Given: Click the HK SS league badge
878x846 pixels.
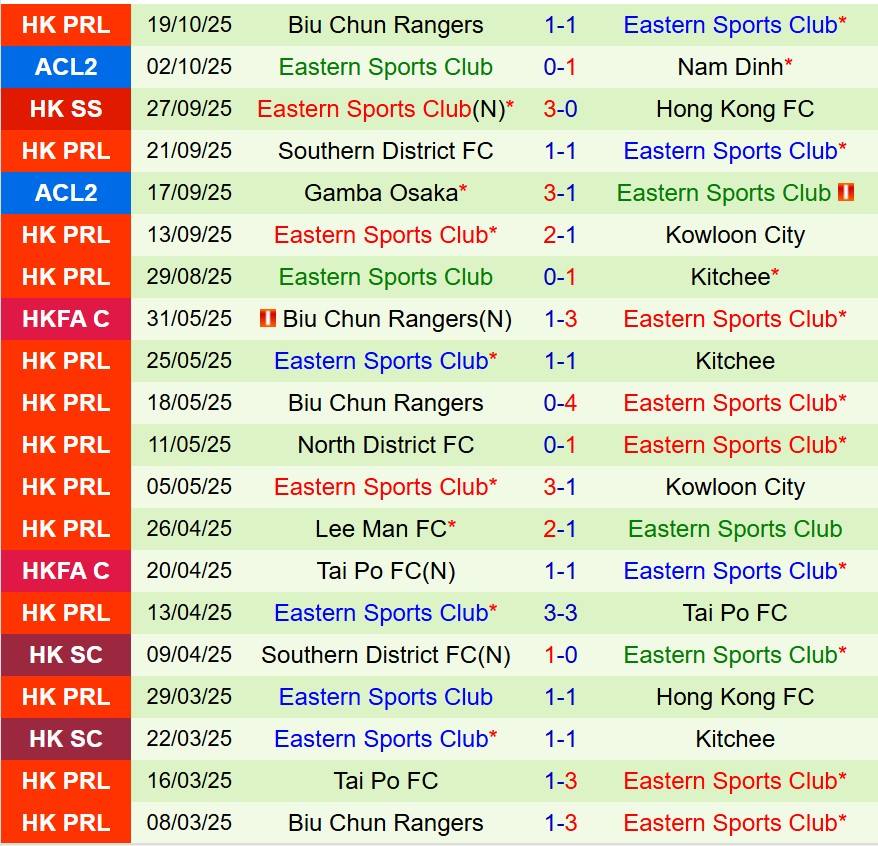Looking at the screenshot, I should pyautogui.click(x=66, y=109).
